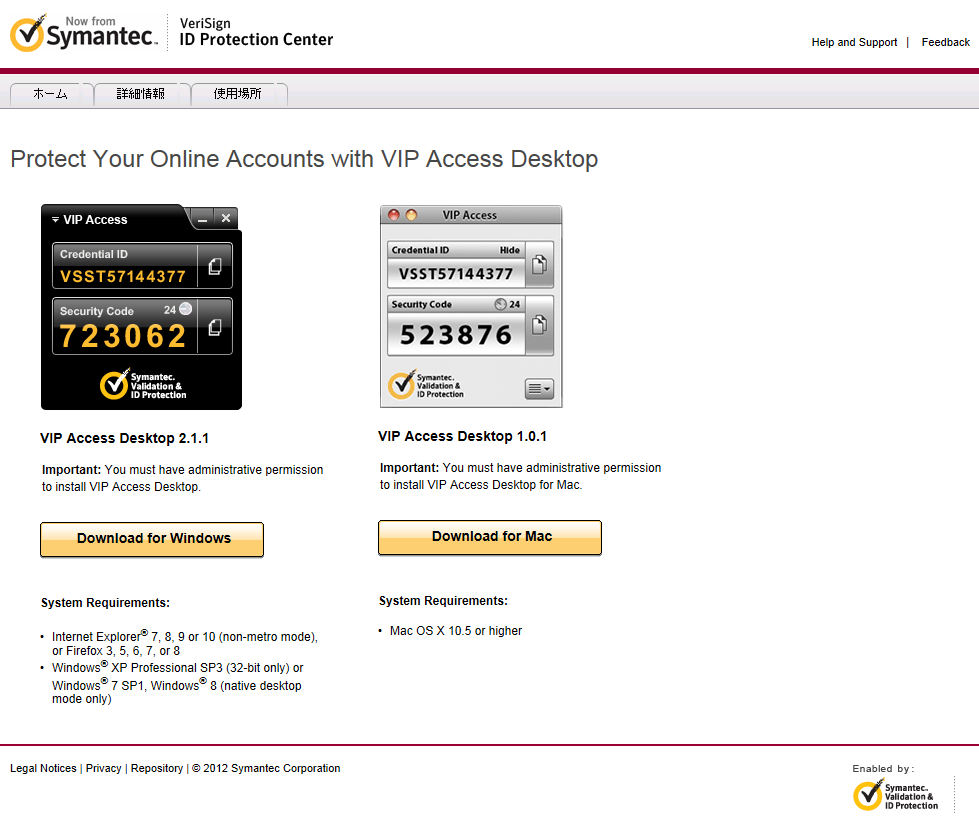Image resolution: width=979 pixels, height=826 pixels.
Task: Copy Credential ID in the Mac VIP Access widget
Action: tap(539, 265)
